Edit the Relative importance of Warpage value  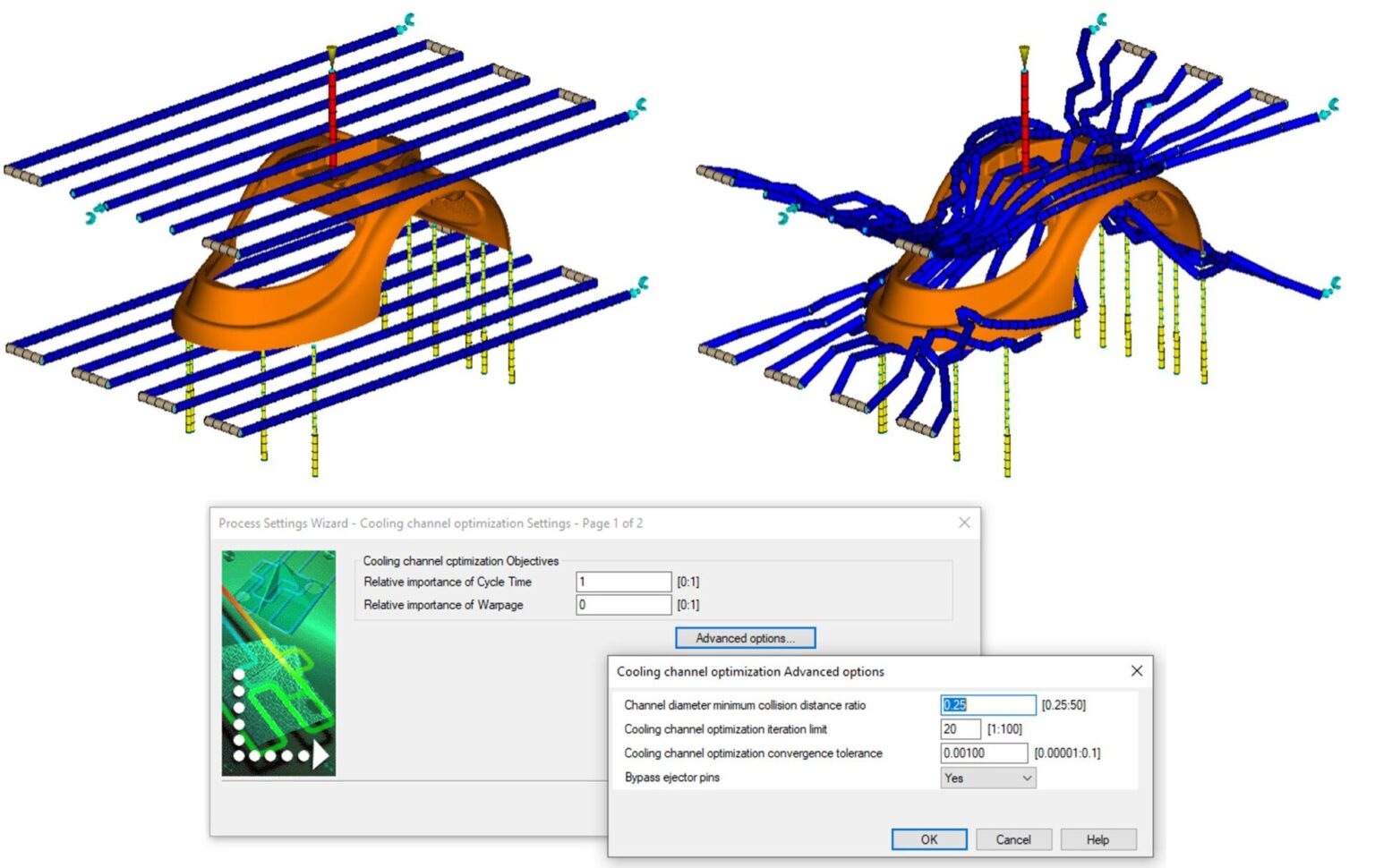tap(624, 604)
